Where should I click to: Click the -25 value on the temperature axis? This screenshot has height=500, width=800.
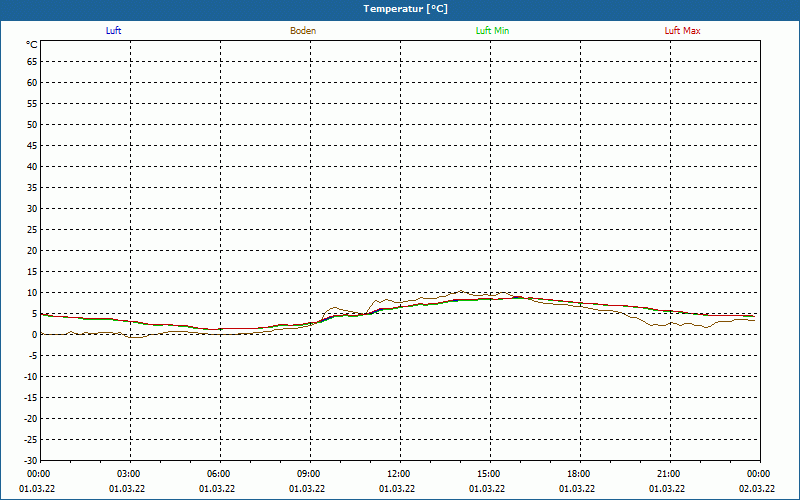[31, 440]
